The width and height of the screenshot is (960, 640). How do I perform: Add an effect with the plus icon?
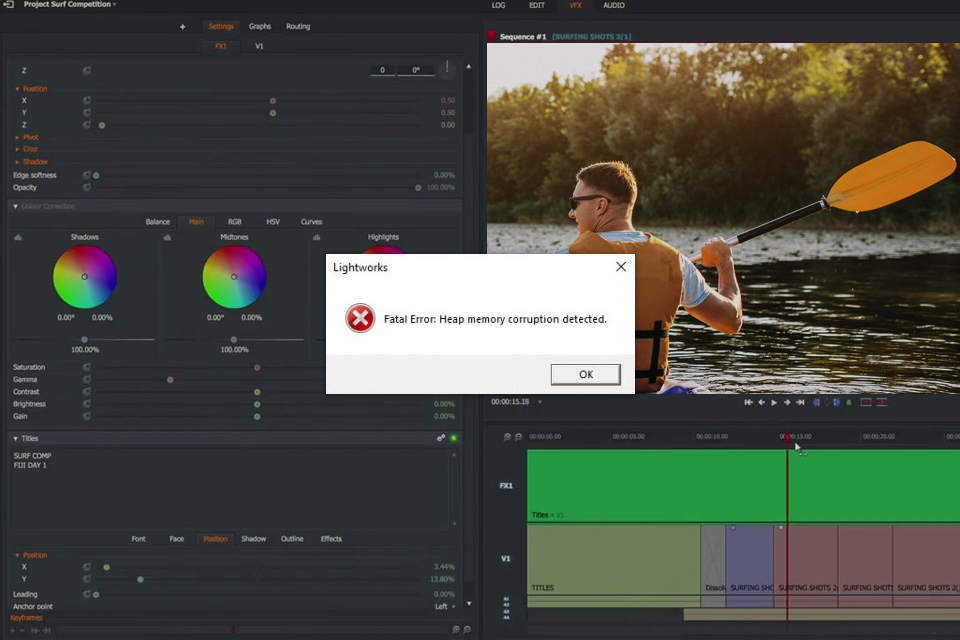[182, 26]
